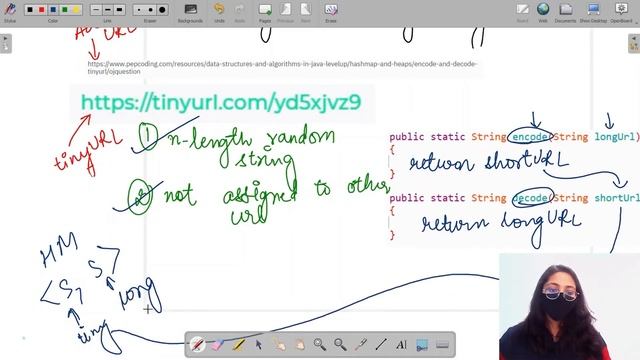Choose the thick line width

coord(119,9)
